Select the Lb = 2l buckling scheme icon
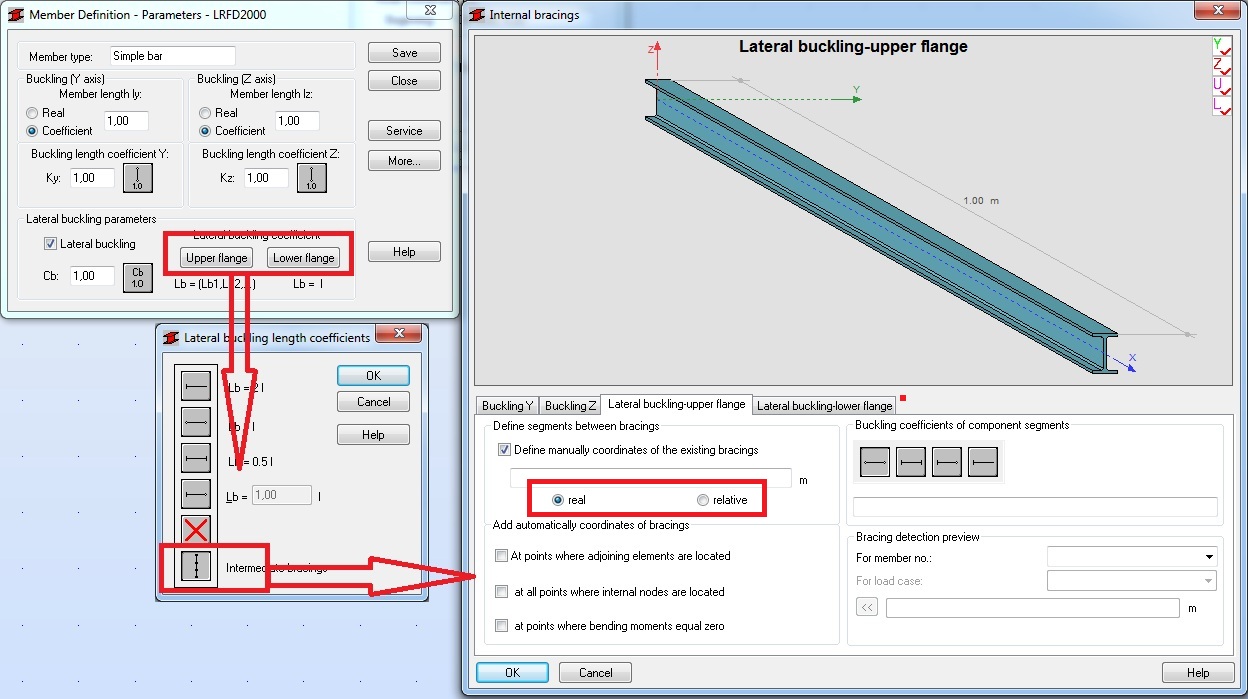The image size is (1248, 699). 196,387
